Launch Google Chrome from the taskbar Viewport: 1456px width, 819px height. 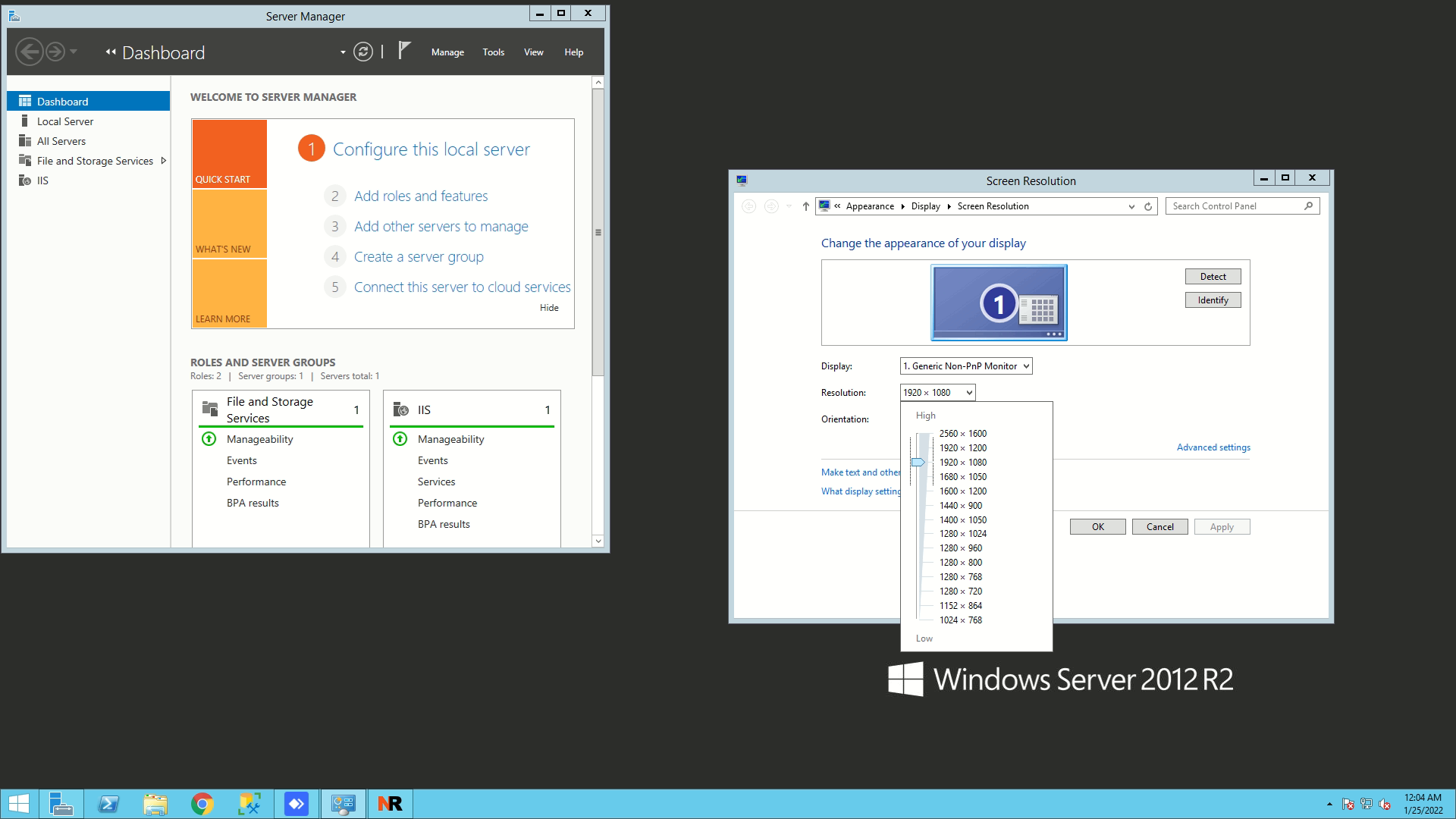[202, 804]
